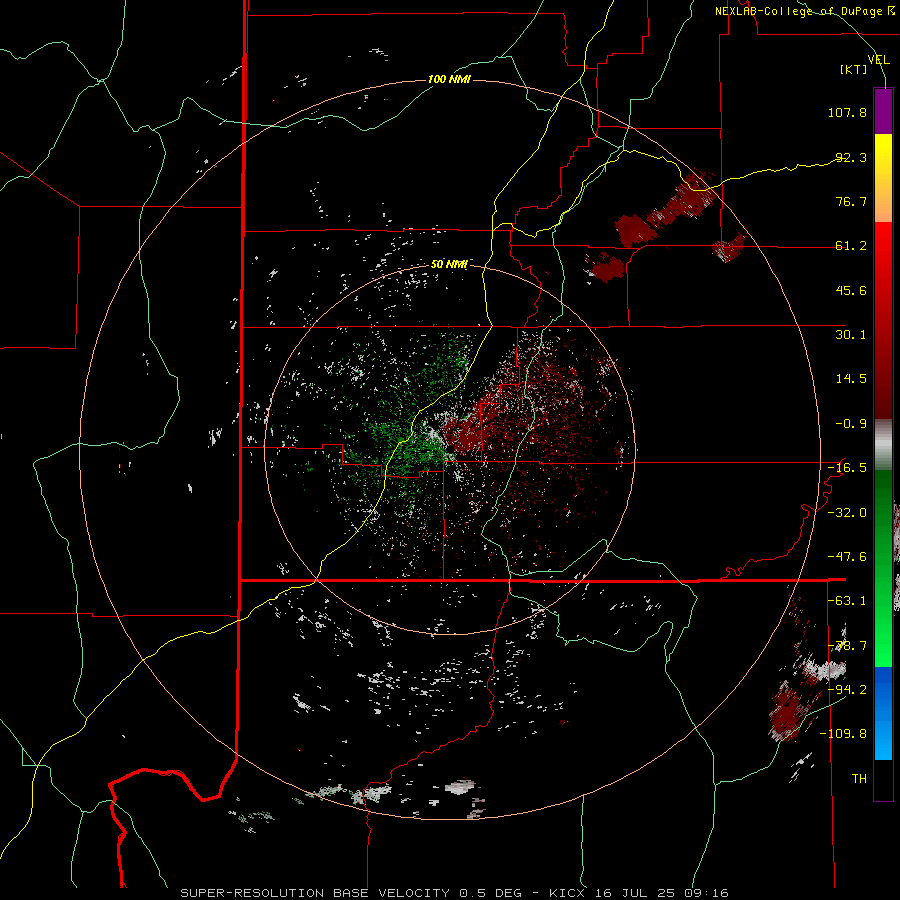Pick the gray near-zero color bar segment
The width and height of the screenshot is (900, 900).
(883, 445)
